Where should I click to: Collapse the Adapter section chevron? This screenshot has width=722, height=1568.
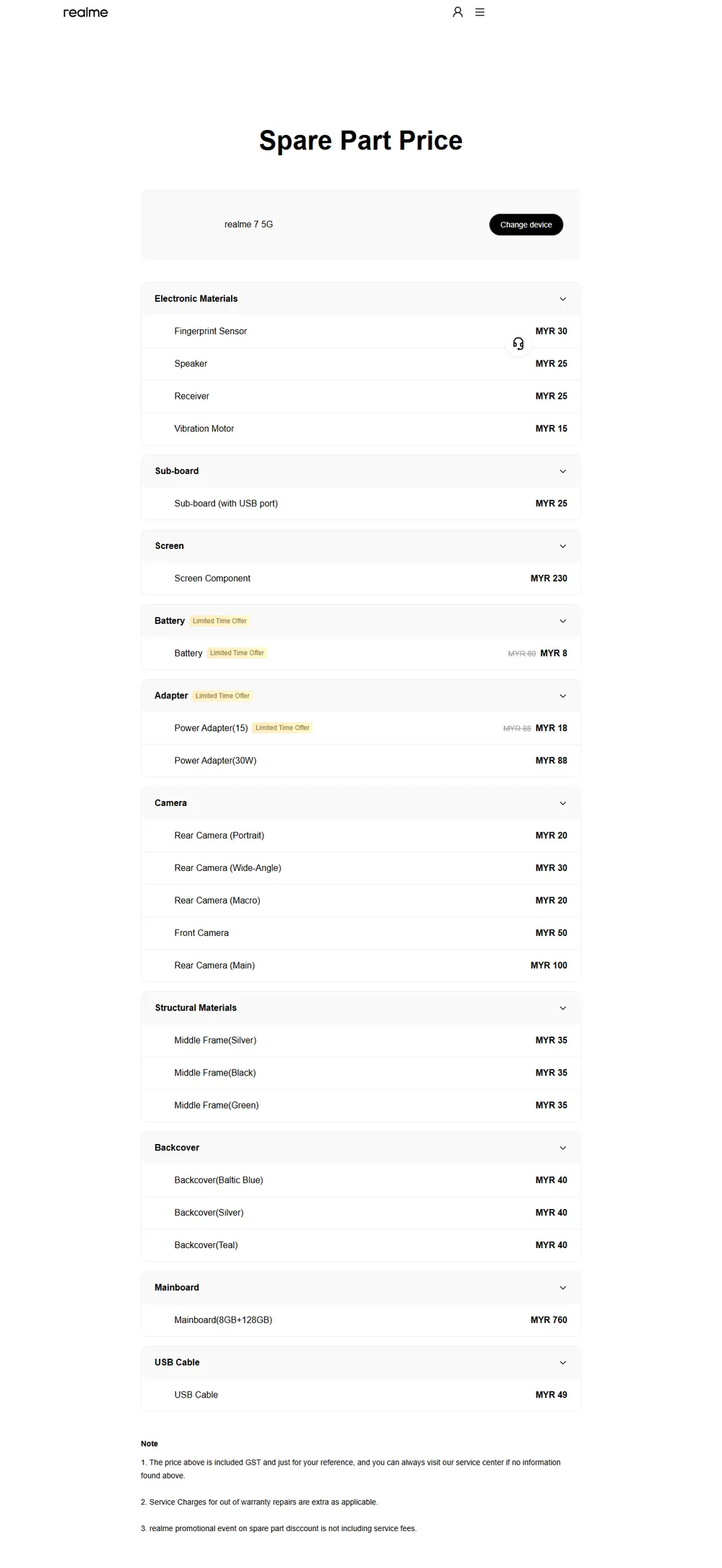pos(563,696)
